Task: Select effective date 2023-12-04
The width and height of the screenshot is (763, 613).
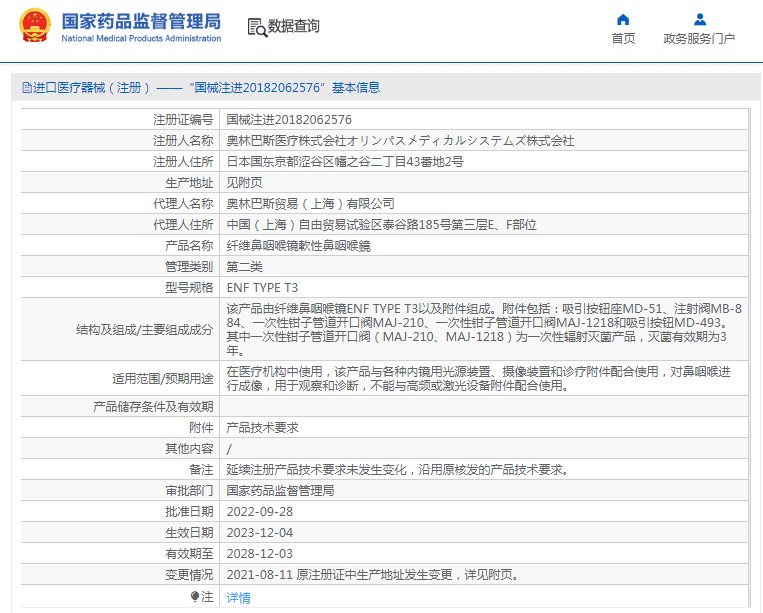Action: tap(260, 533)
